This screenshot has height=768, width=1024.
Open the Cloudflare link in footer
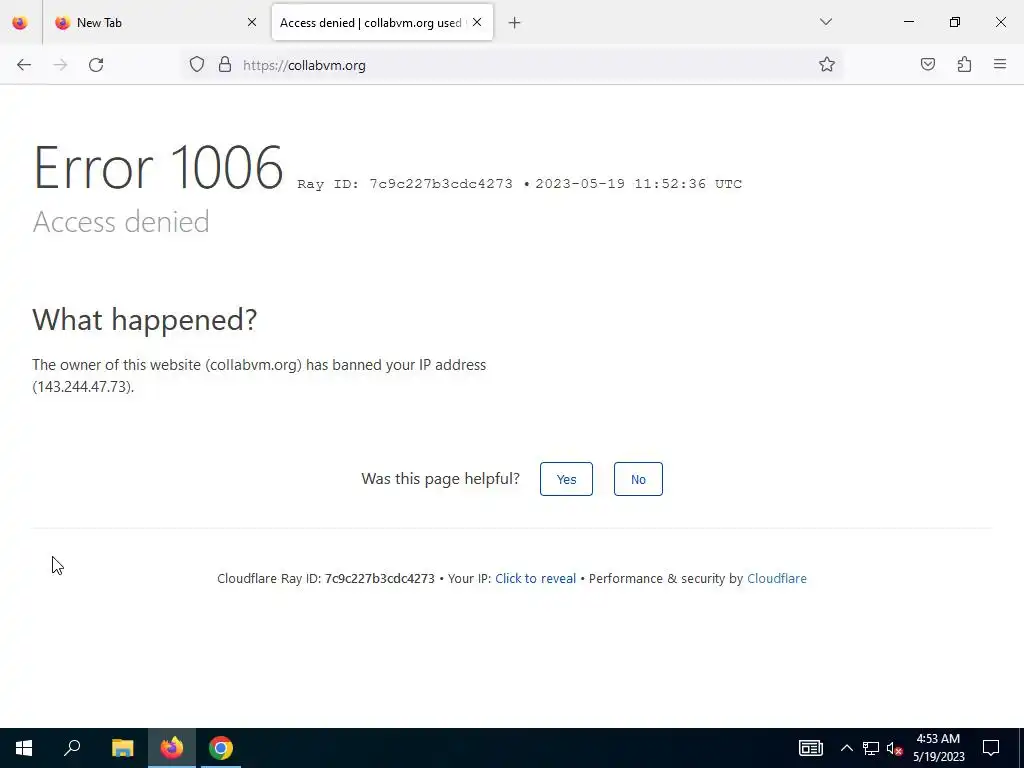click(776, 579)
